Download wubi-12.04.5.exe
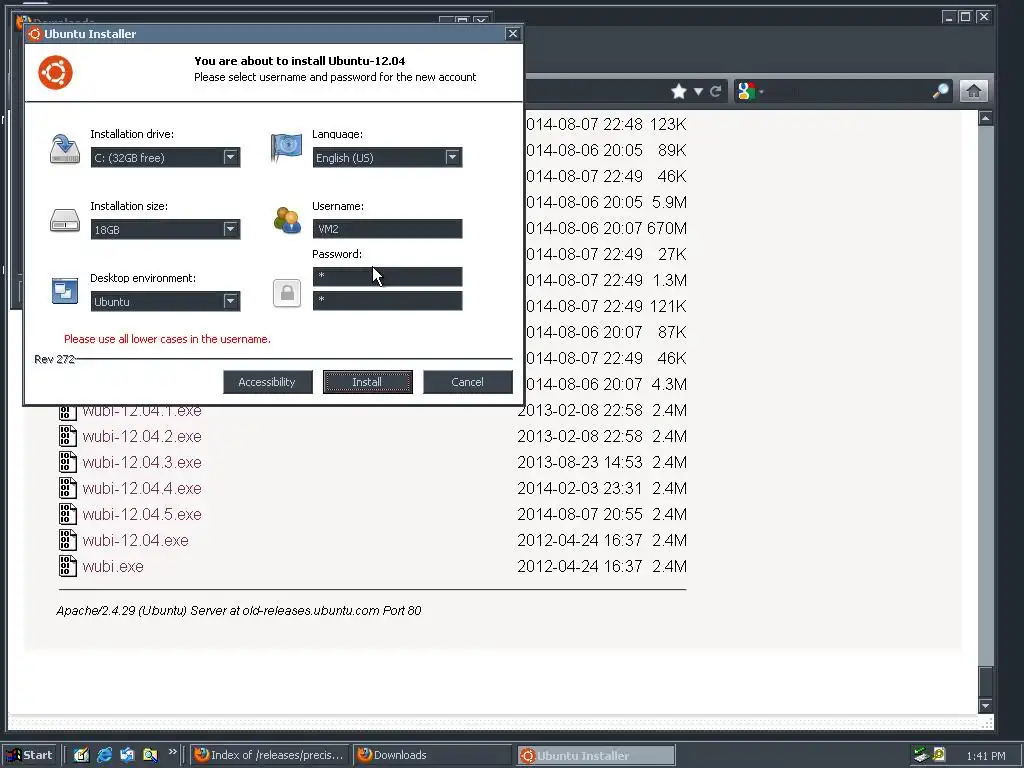Viewport: 1024px width, 768px height. point(142,515)
